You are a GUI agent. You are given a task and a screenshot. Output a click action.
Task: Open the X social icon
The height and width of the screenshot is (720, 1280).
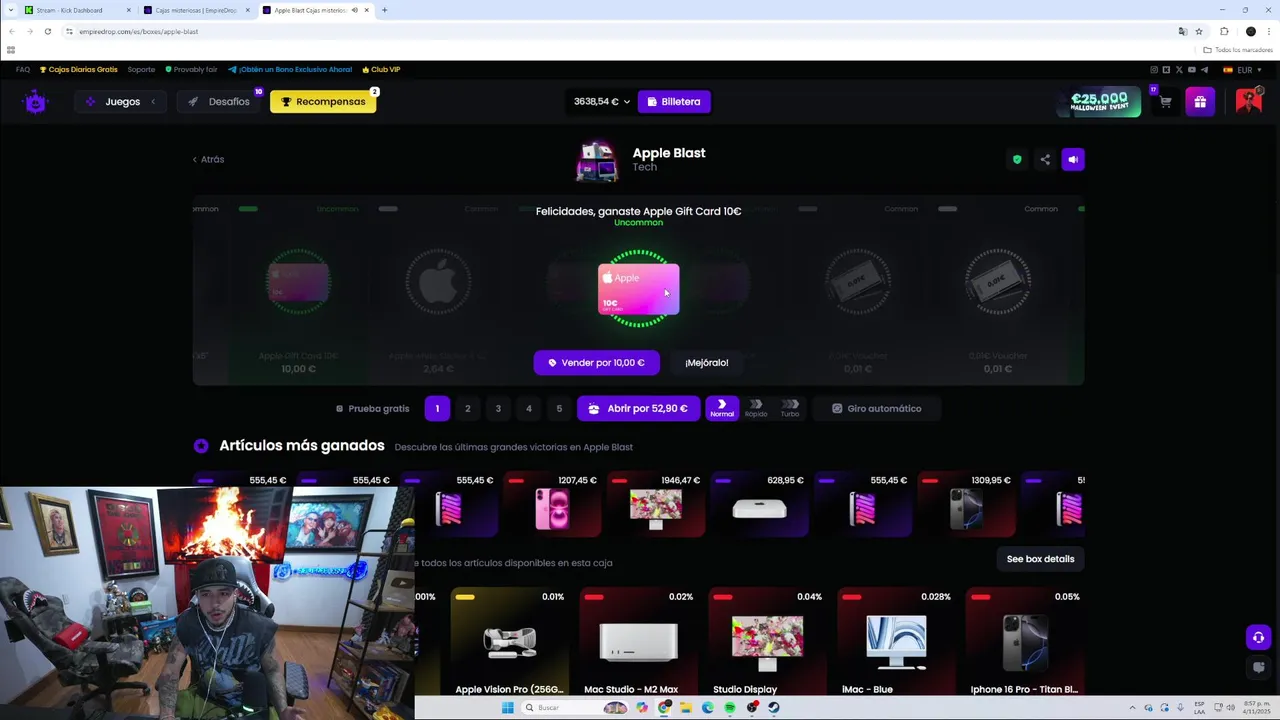tap(1179, 70)
